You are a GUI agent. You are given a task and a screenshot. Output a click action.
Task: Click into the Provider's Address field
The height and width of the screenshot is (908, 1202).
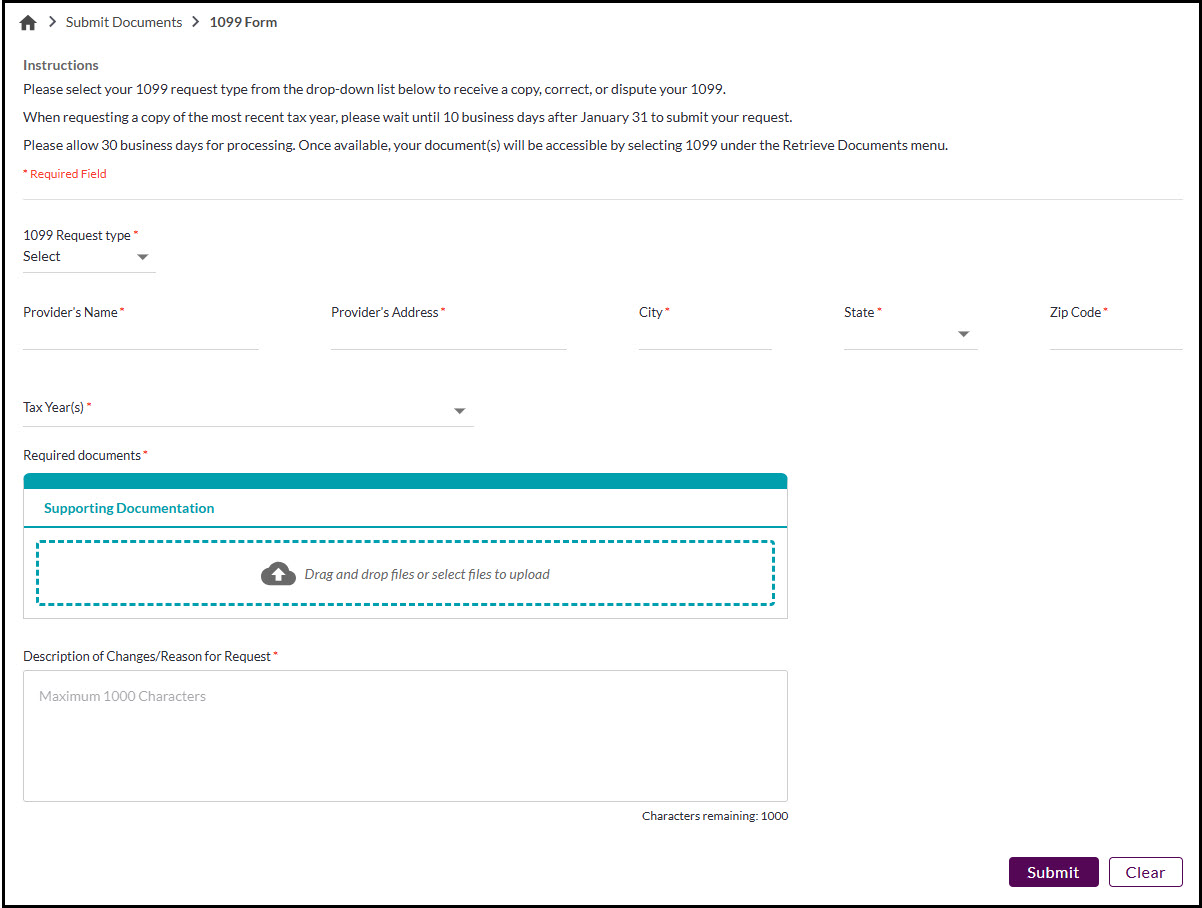coord(448,337)
